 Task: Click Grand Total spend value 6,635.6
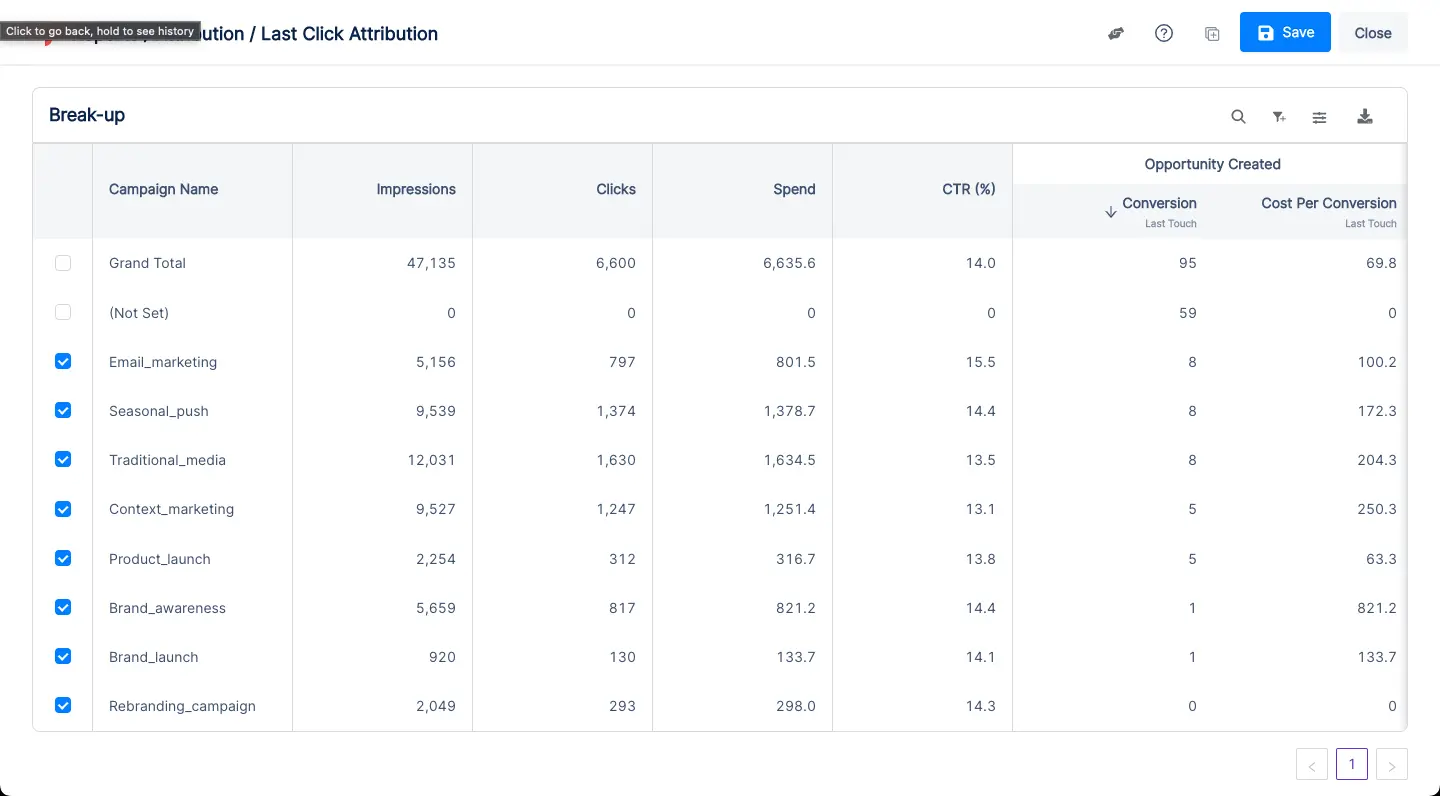tap(789, 263)
